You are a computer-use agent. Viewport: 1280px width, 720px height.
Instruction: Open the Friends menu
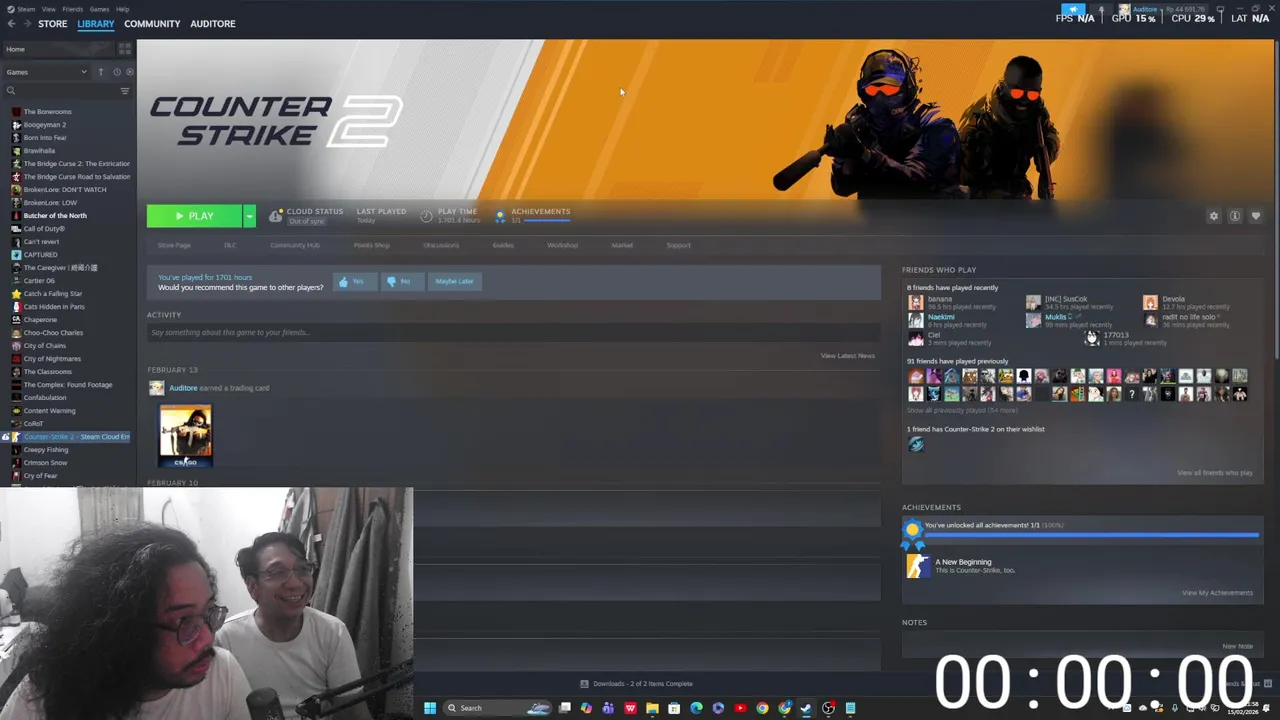[73, 9]
